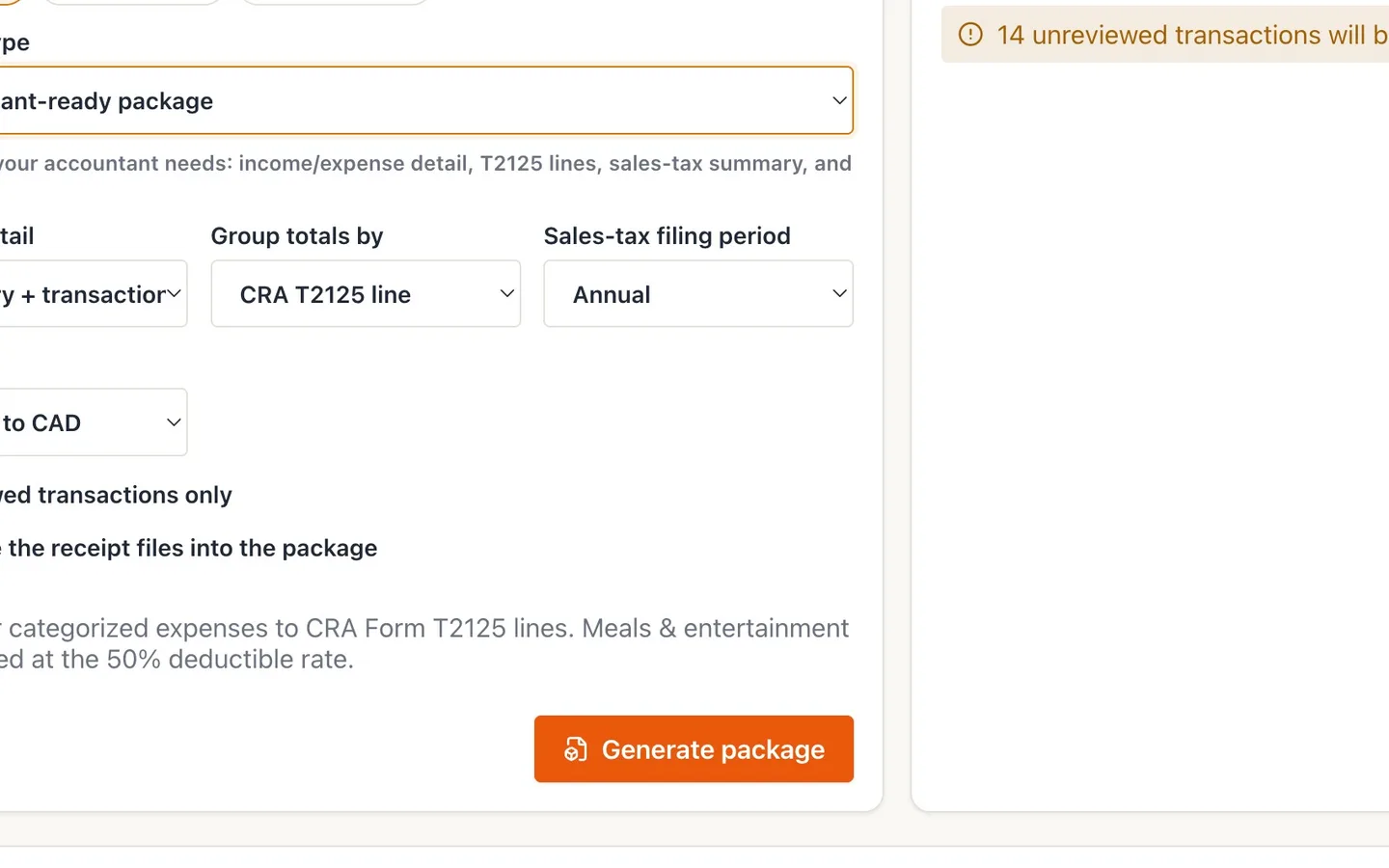
Task: Open the Group totals by dropdown
Action: click(x=366, y=294)
